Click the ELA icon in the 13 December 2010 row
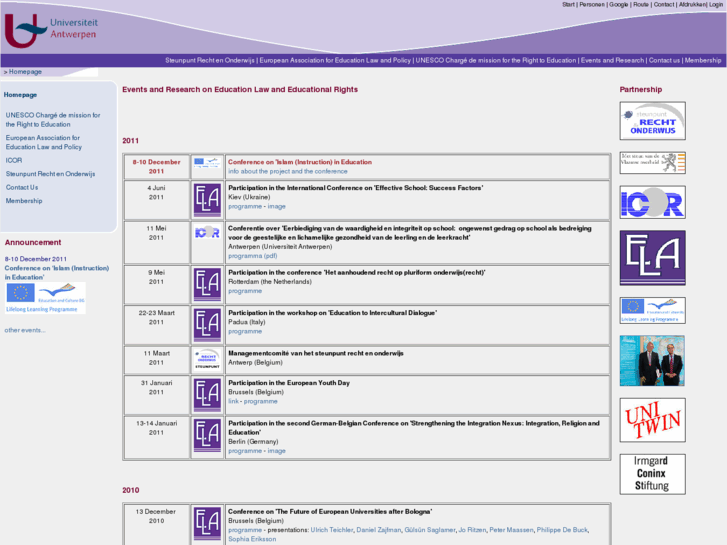Viewport: 727px width, 545px height. pyautogui.click(x=207, y=524)
